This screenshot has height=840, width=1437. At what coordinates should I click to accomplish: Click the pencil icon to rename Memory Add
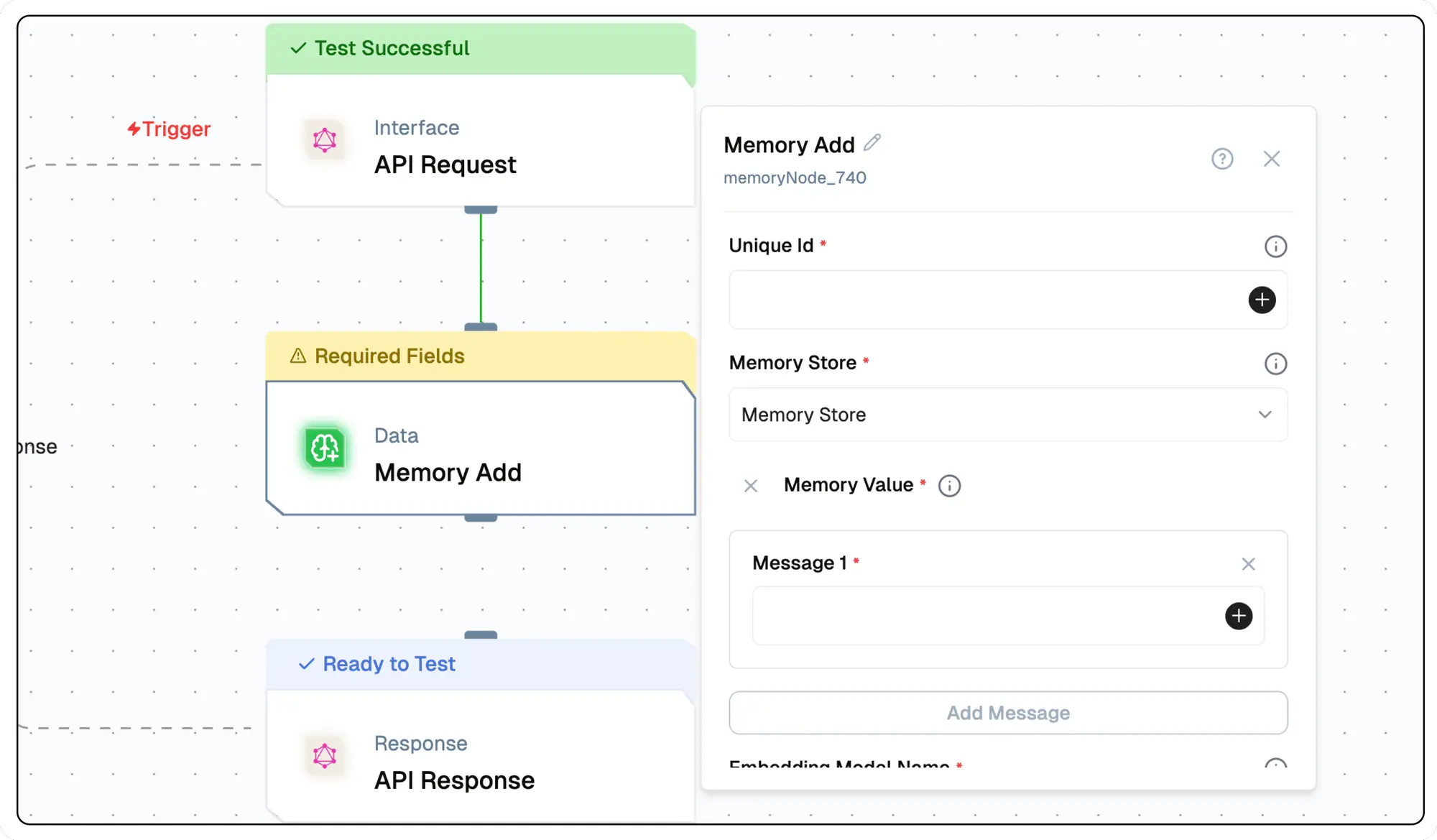coord(872,142)
